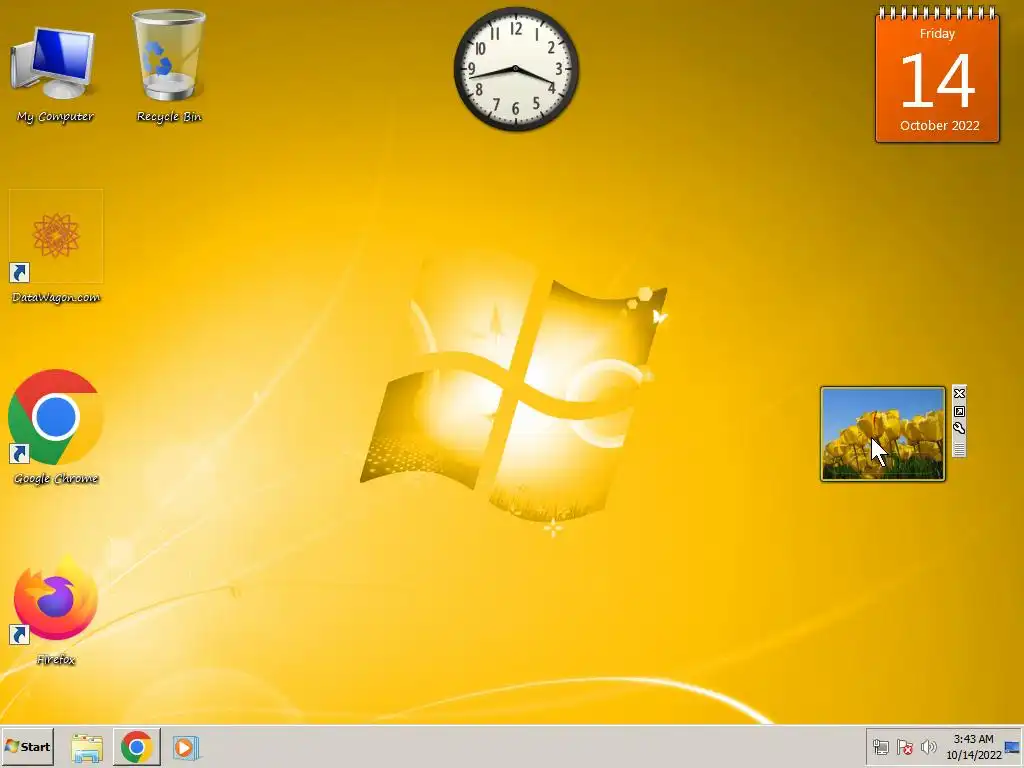Click the network tray icon
This screenshot has height=768, width=1024.
881,747
